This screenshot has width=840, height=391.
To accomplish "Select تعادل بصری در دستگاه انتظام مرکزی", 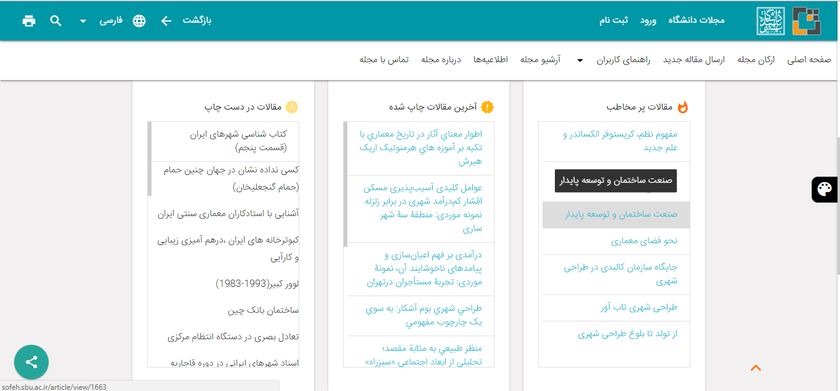I will pyautogui.click(x=233, y=337).
